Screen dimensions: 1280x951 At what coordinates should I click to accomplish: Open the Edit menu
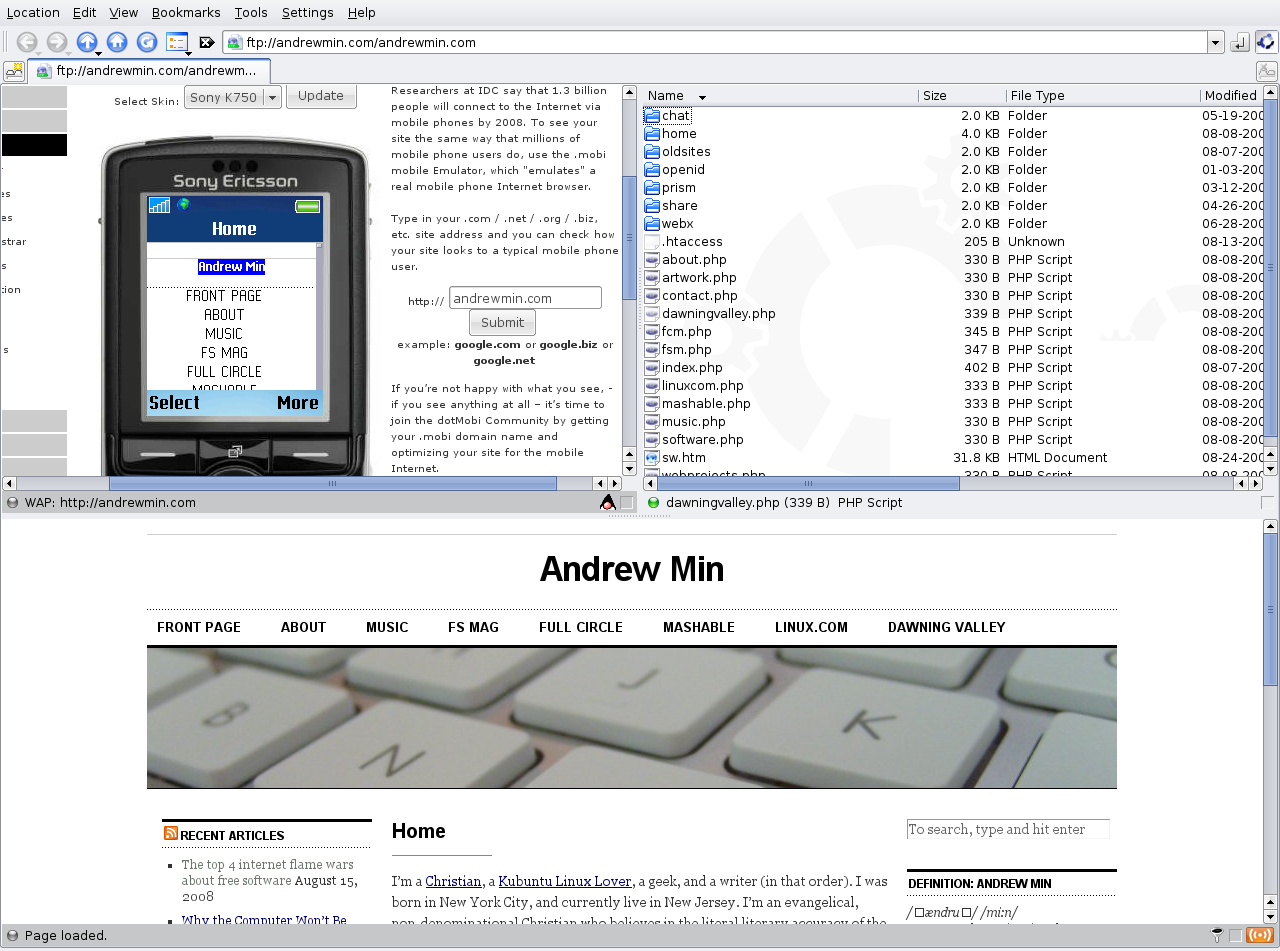coord(85,13)
